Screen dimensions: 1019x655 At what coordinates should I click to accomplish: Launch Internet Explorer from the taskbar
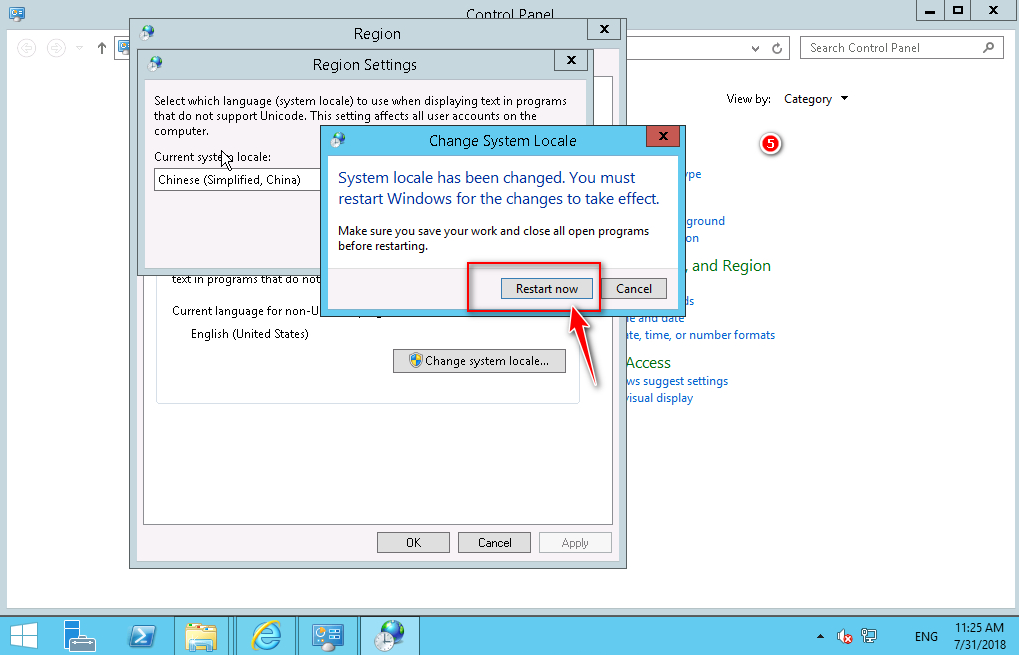coord(266,636)
